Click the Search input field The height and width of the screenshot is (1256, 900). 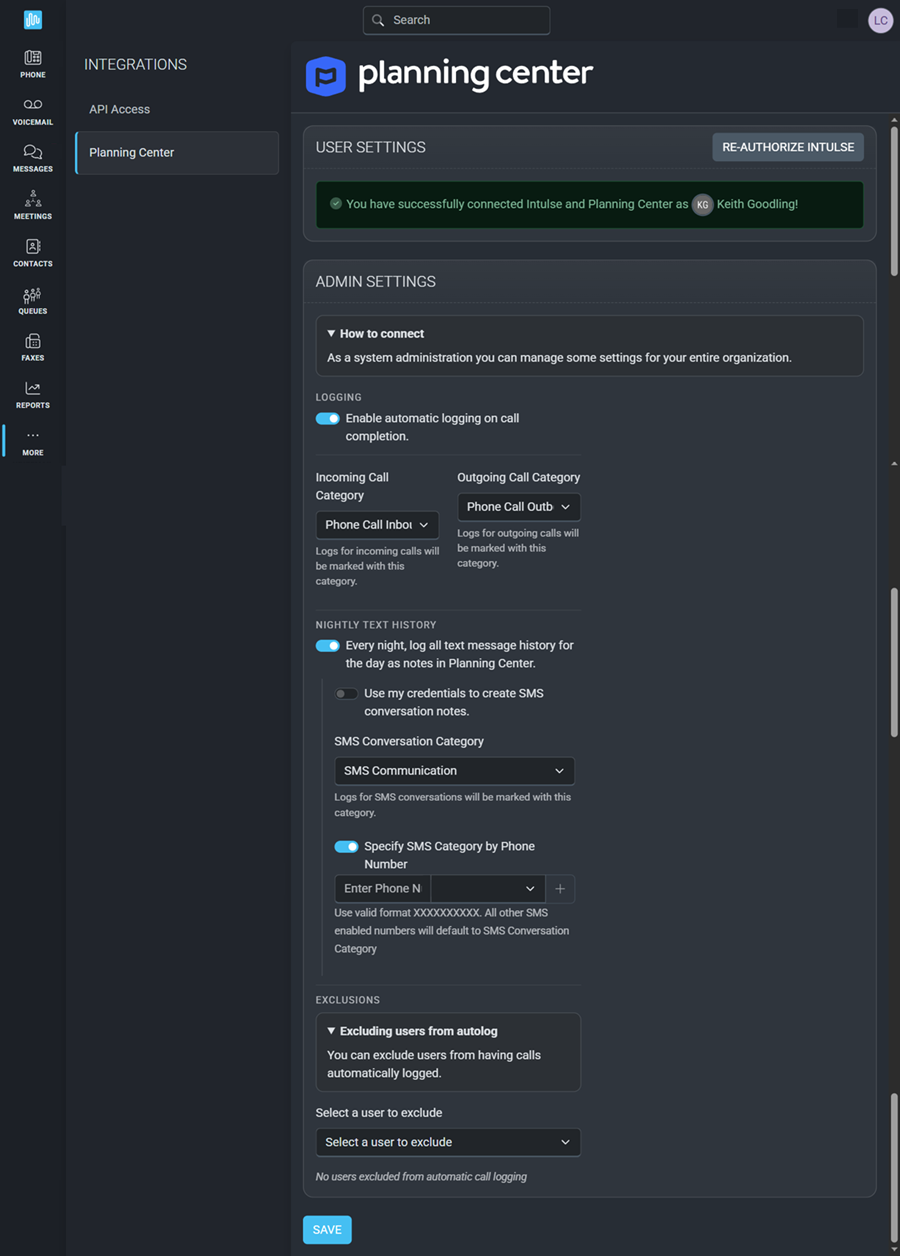coord(456,20)
